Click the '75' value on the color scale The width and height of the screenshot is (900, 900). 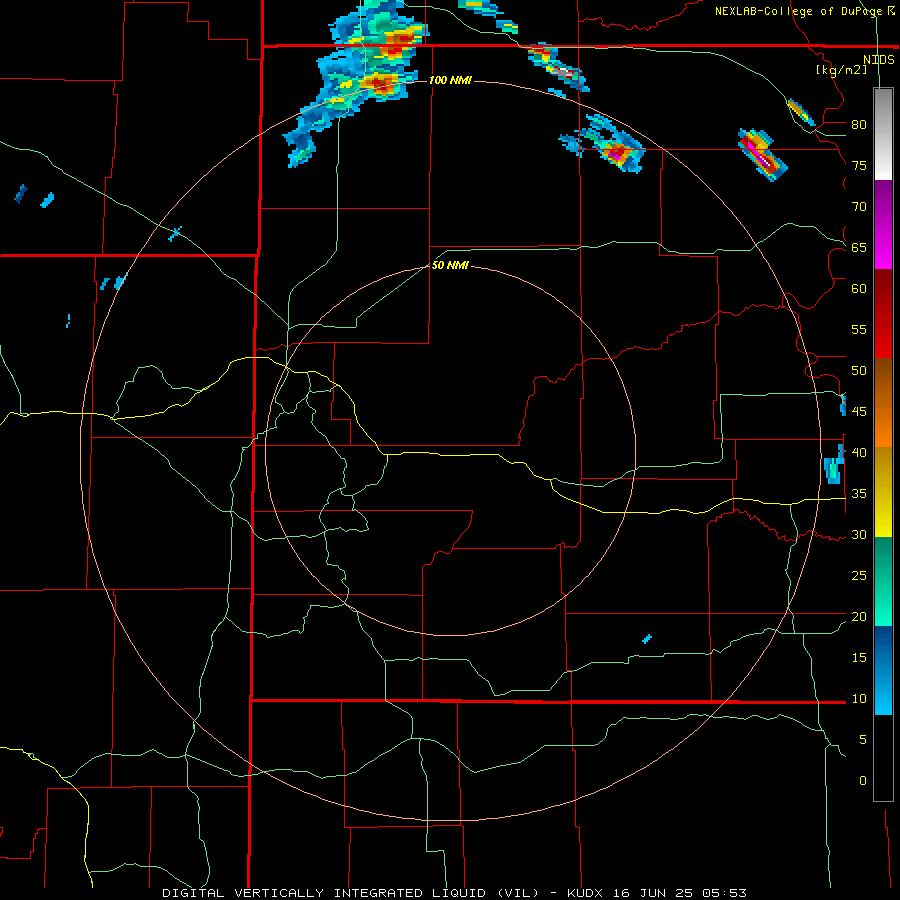[859, 165]
